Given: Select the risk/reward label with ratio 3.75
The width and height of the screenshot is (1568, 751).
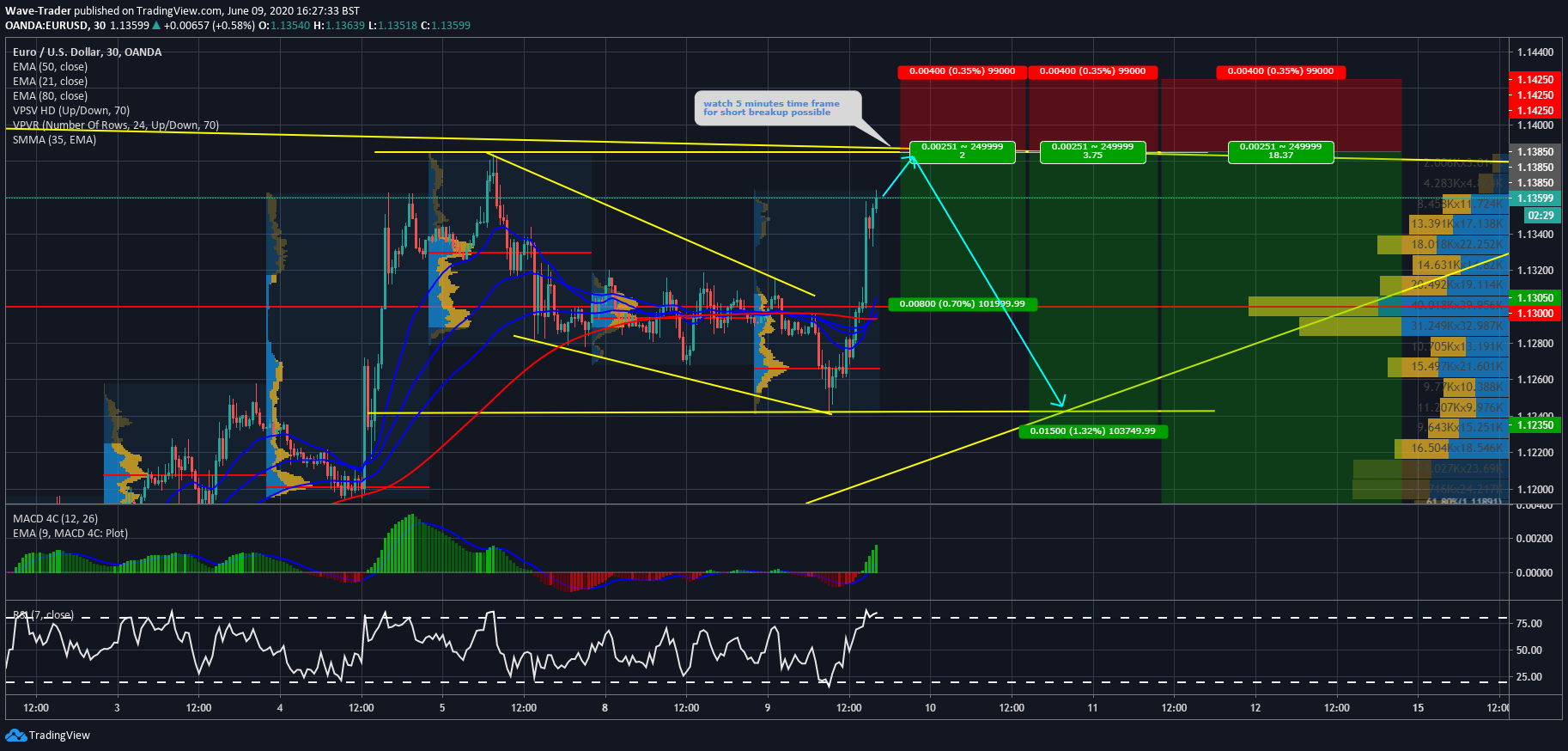Looking at the screenshot, I should 1092,151.
